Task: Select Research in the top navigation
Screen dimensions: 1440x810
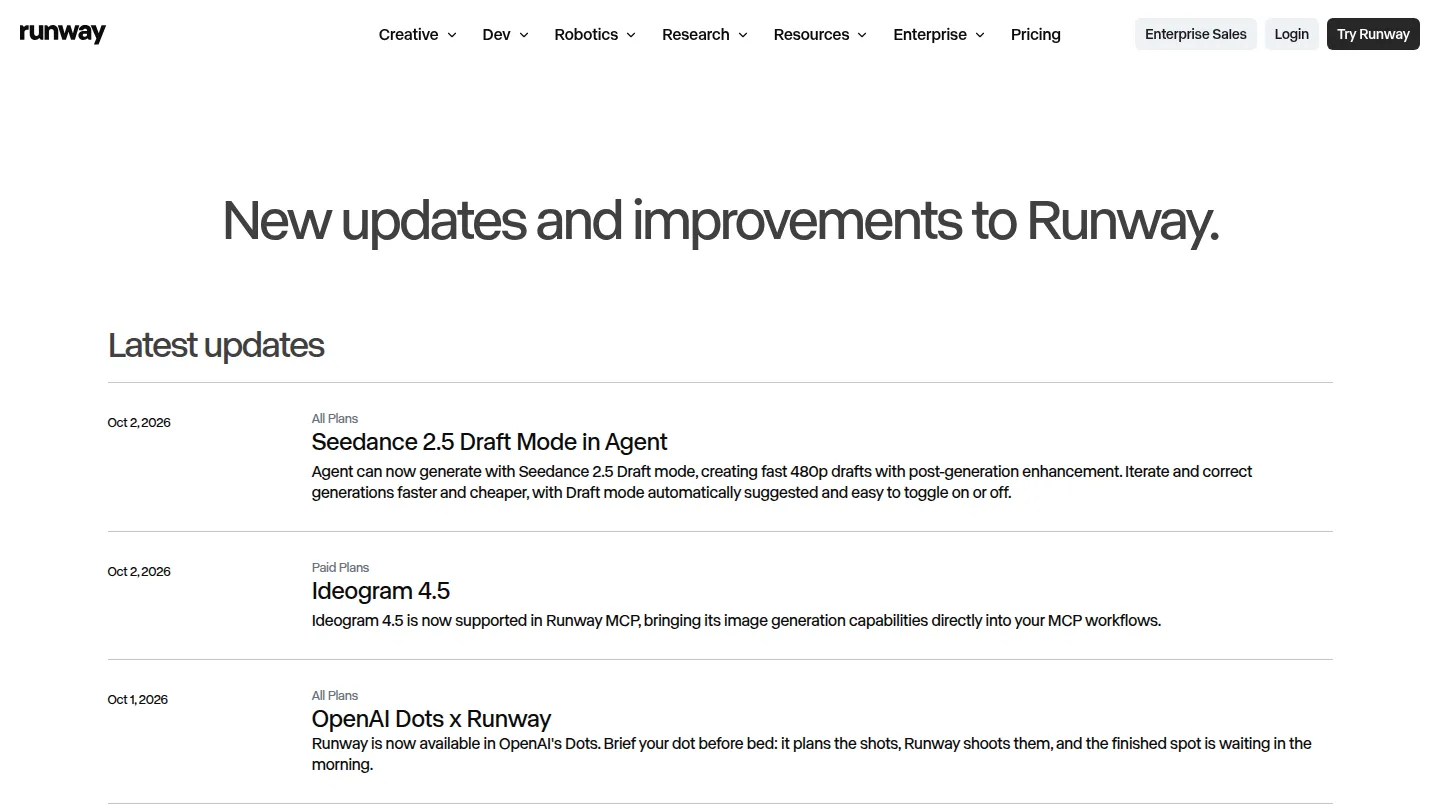Action: pos(705,34)
